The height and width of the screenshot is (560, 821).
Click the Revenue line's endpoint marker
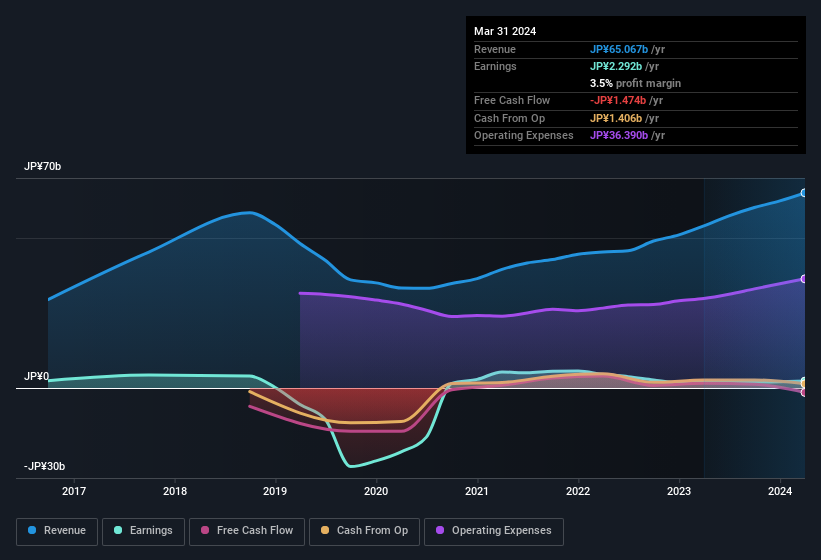tap(804, 193)
